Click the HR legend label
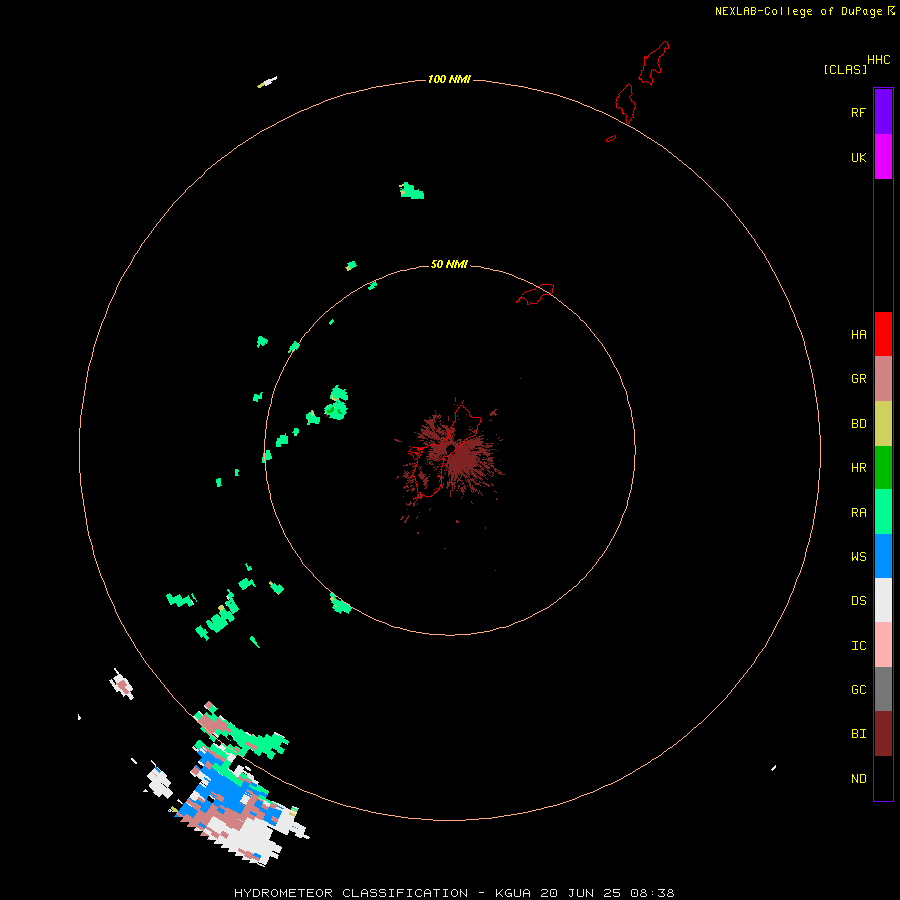The width and height of the screenshot is (900, 900). 858,467
